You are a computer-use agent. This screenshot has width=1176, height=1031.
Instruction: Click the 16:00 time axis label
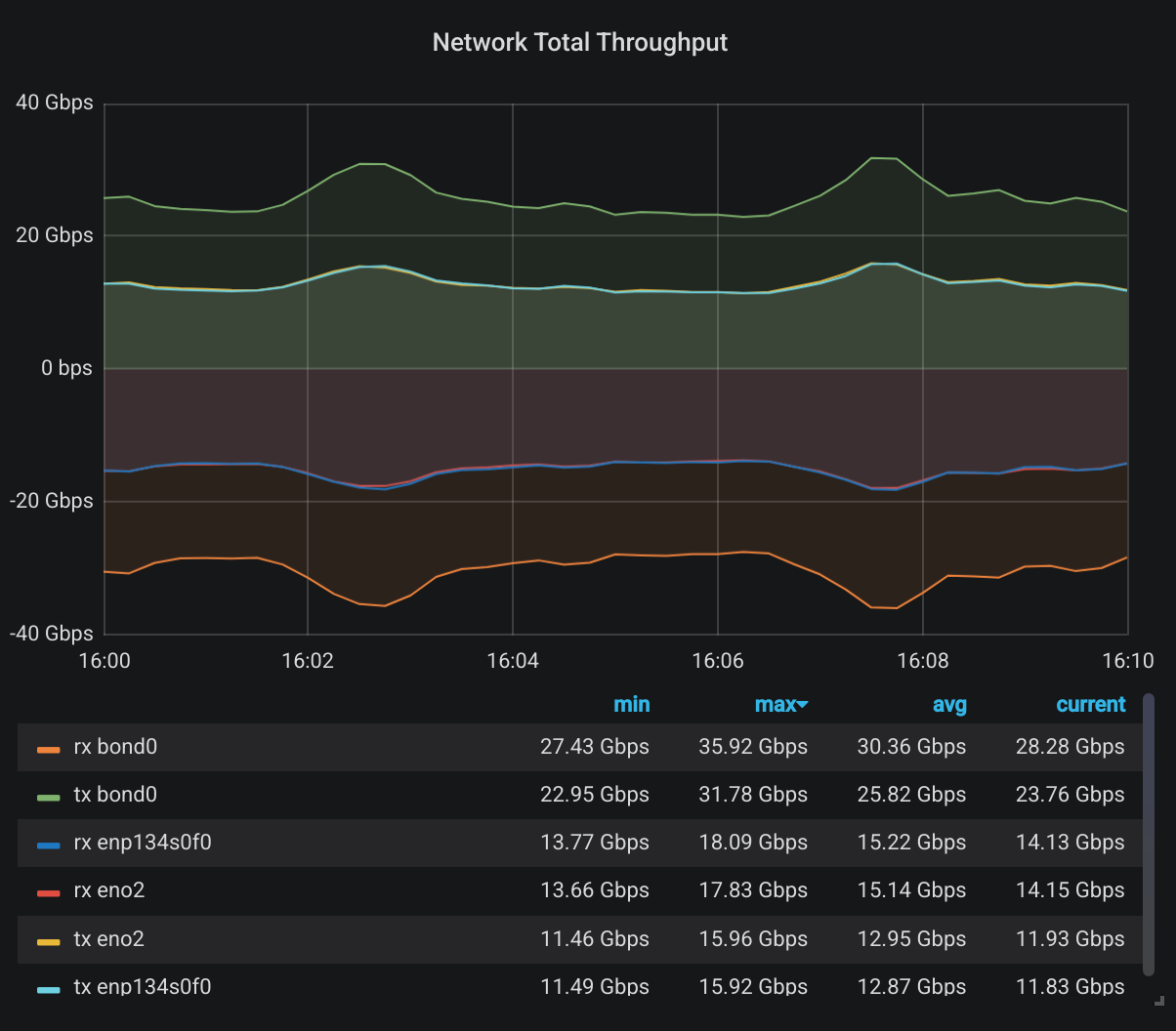click(x=103, y=661)
